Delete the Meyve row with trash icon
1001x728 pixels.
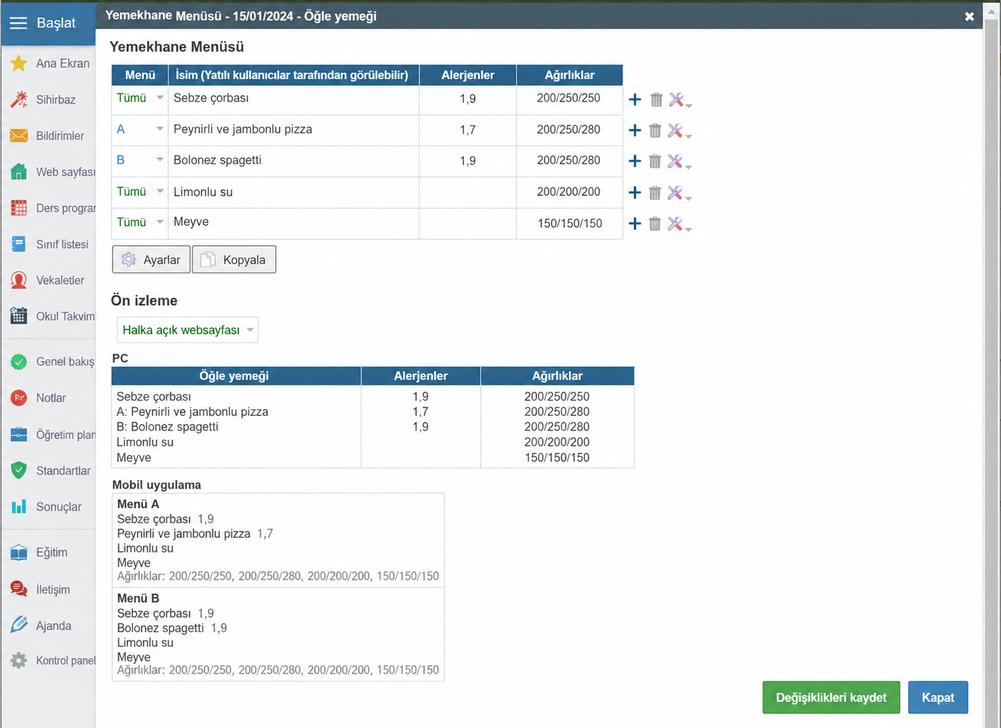(x=655, y=224)
